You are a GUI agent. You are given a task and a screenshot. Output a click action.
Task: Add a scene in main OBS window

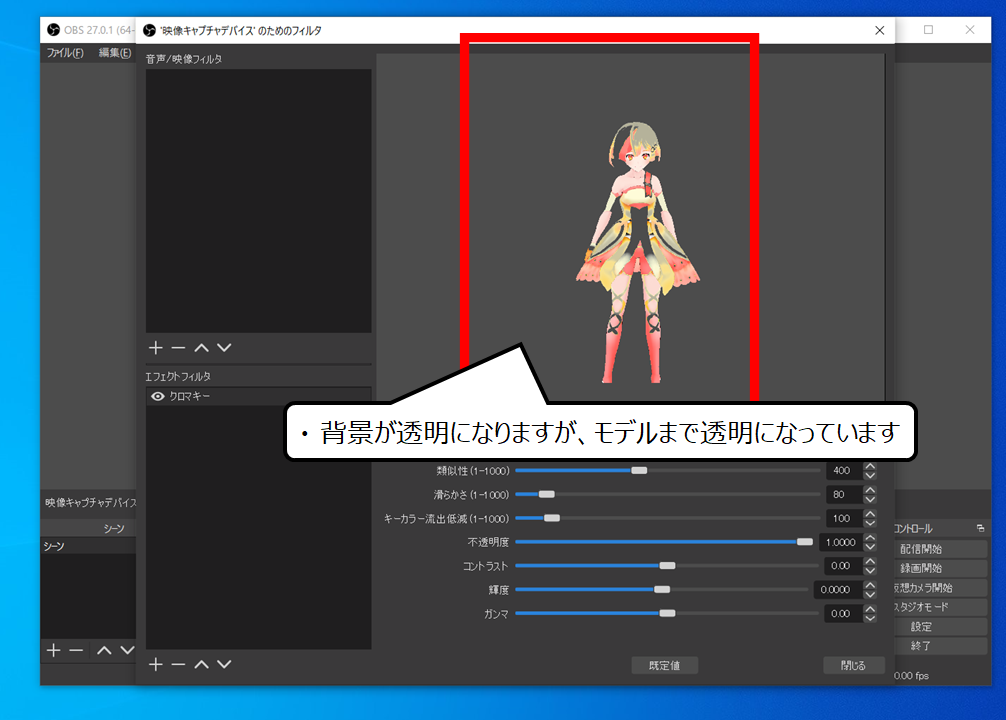[x=54, y=651]
